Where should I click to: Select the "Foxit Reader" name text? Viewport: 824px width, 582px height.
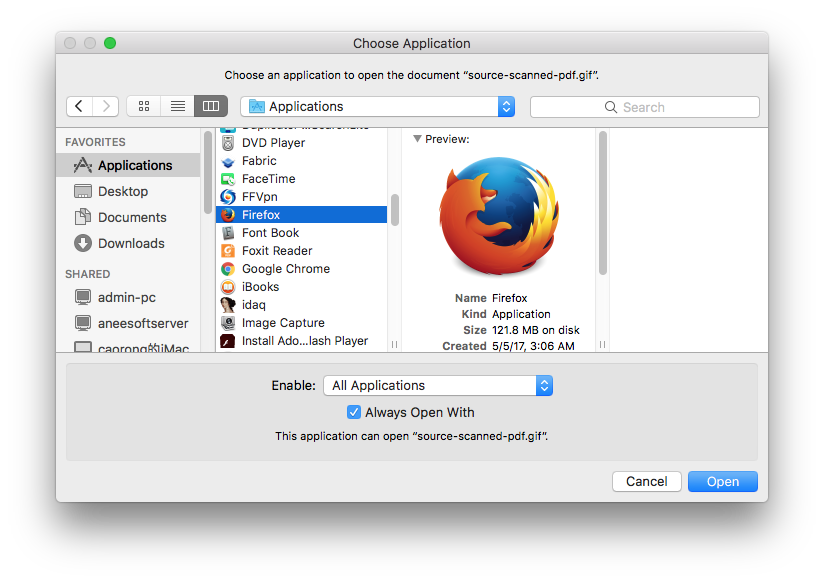277,251
